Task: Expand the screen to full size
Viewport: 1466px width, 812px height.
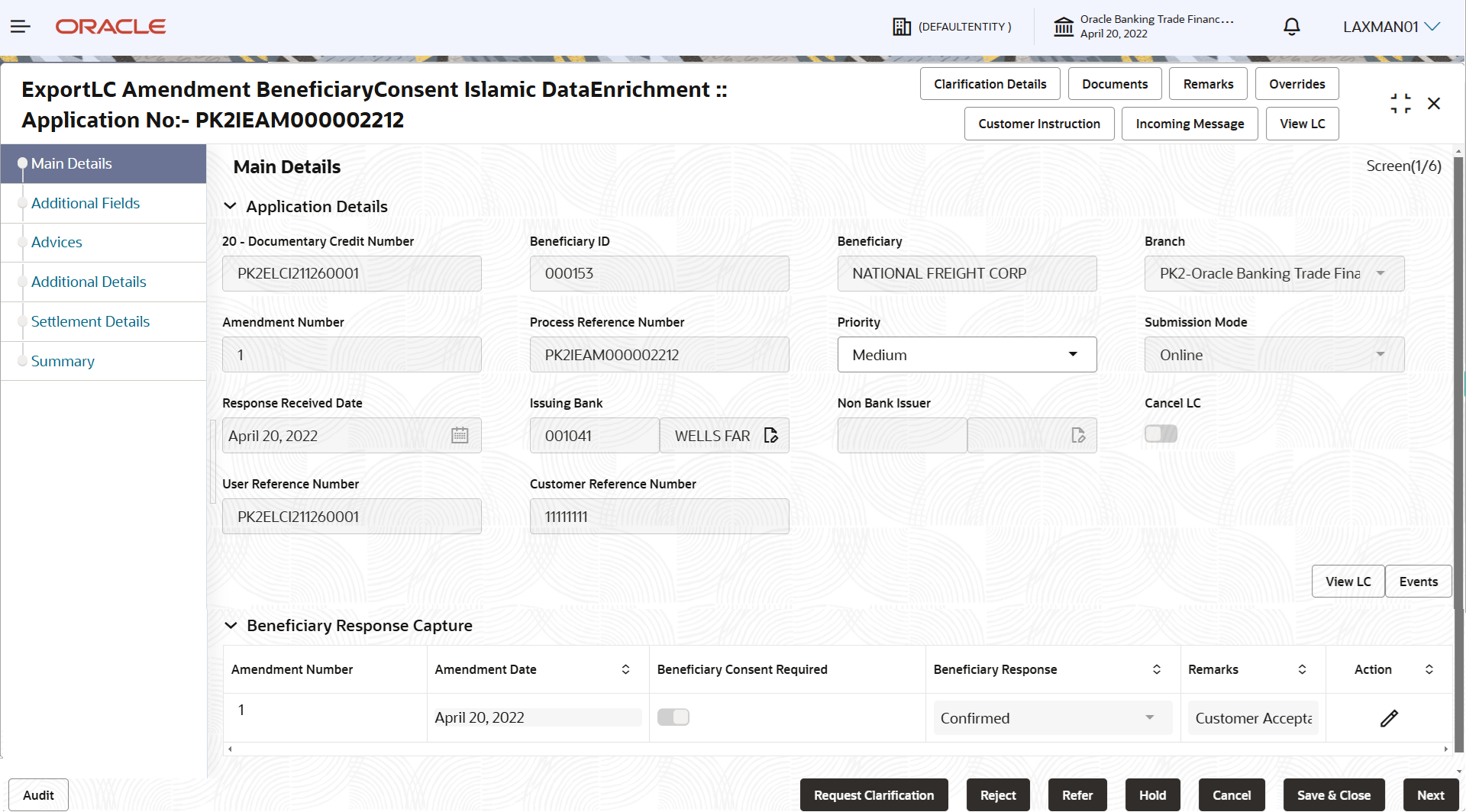Action: (1400, 103)
